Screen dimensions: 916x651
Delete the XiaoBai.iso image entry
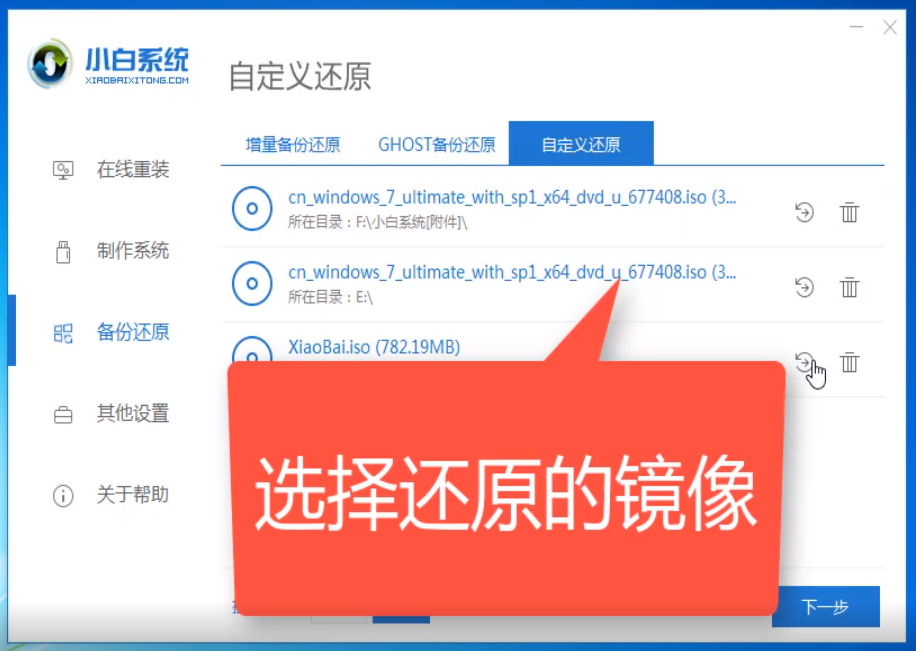point(849,362)
